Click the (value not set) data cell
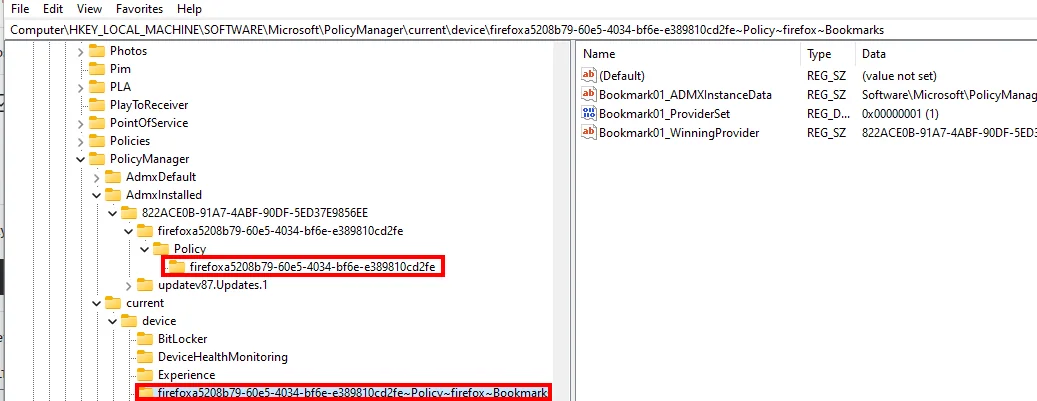1037x401 pixels. coord(899,76)
